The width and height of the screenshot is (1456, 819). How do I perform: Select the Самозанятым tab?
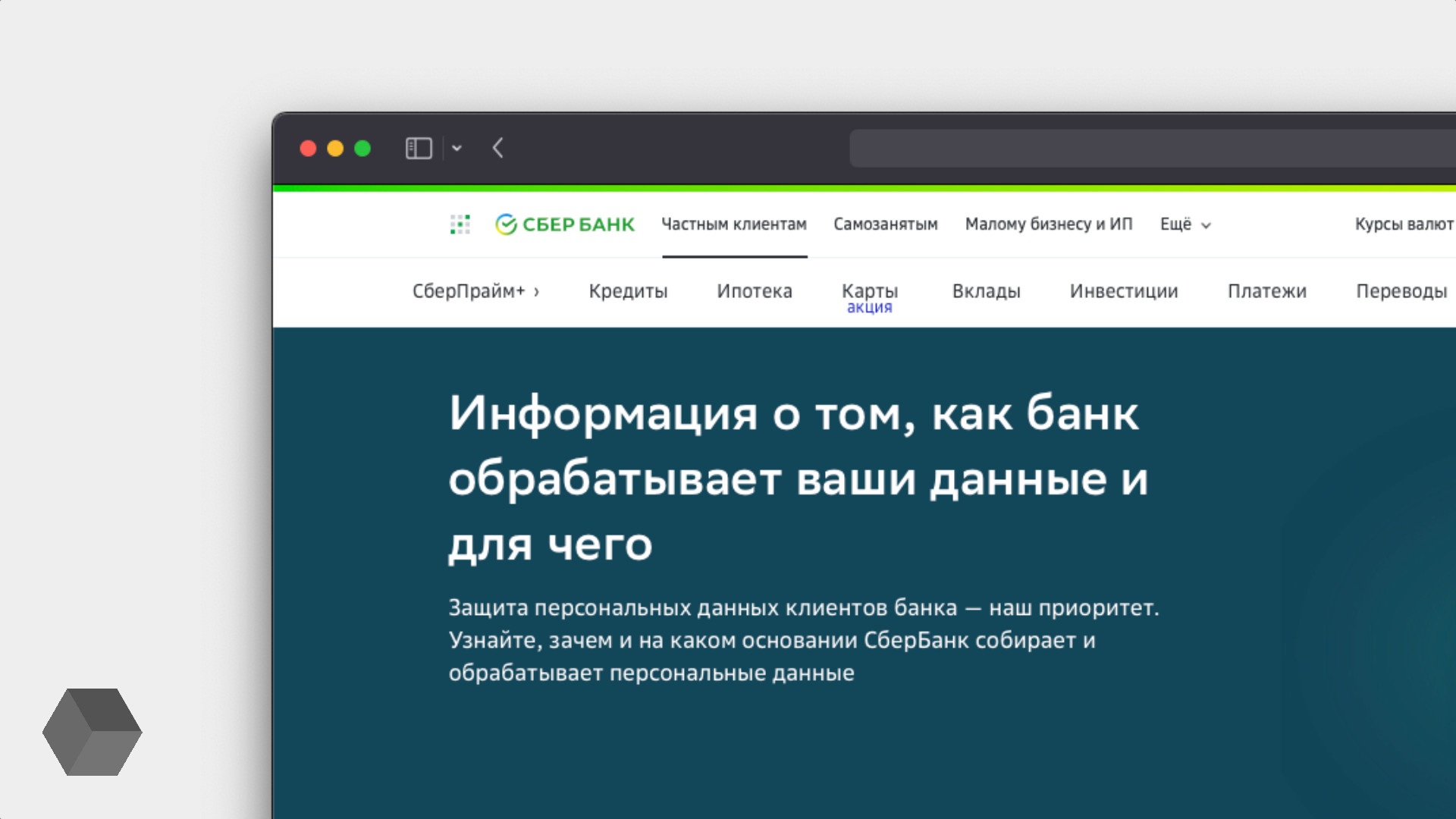tap(886, 224)
